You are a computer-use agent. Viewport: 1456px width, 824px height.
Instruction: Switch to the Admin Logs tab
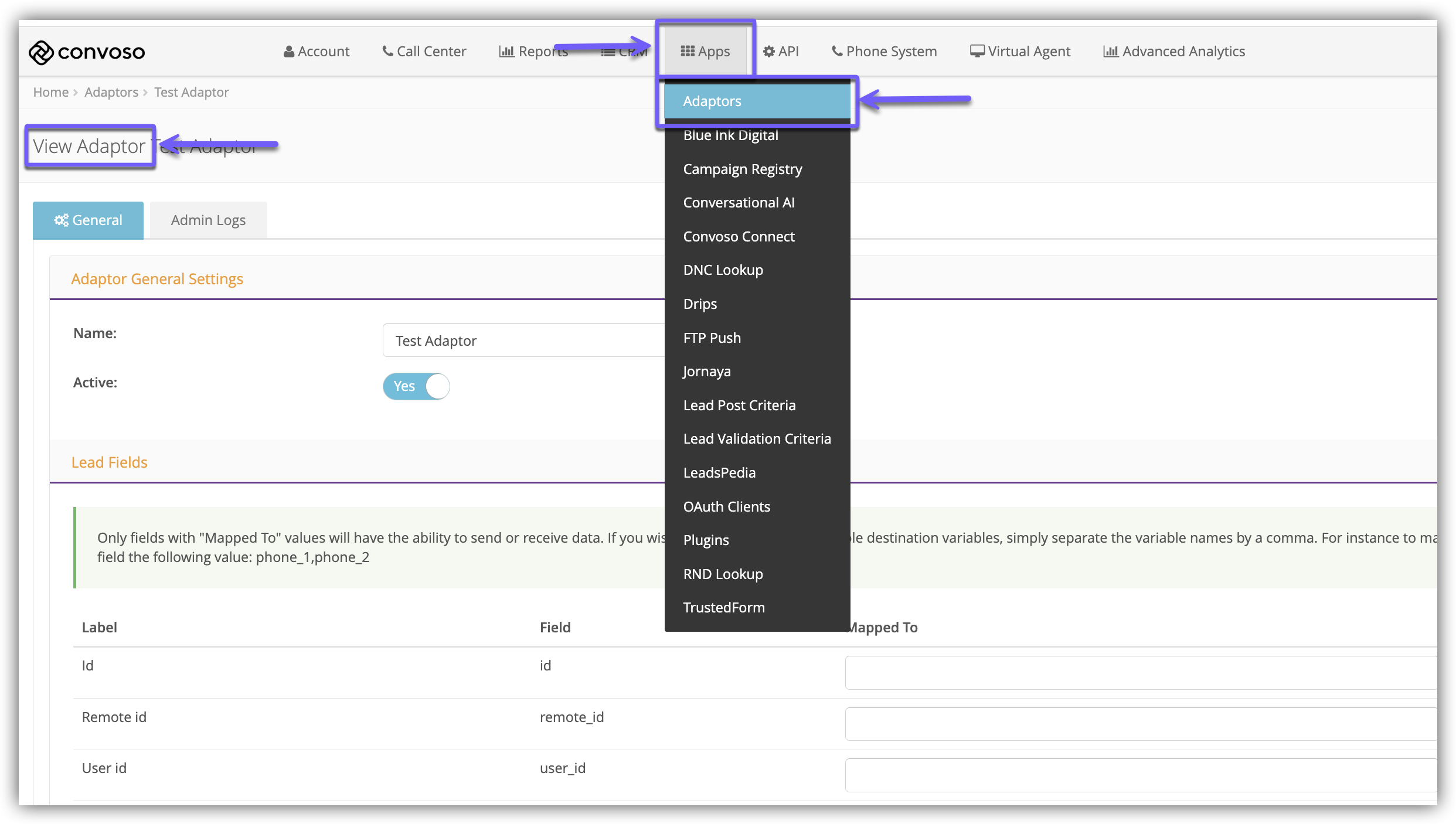208,220
